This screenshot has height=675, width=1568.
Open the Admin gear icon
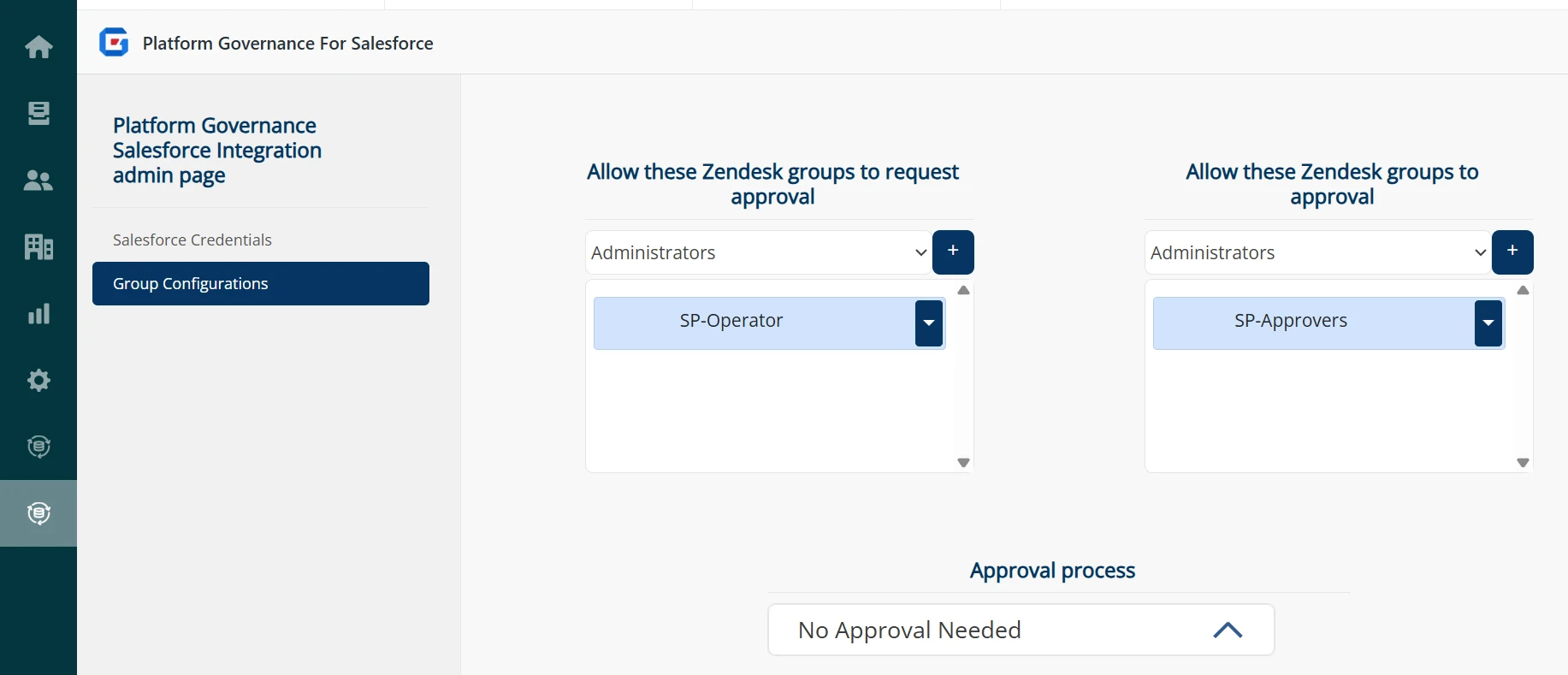tap(38, 380)
